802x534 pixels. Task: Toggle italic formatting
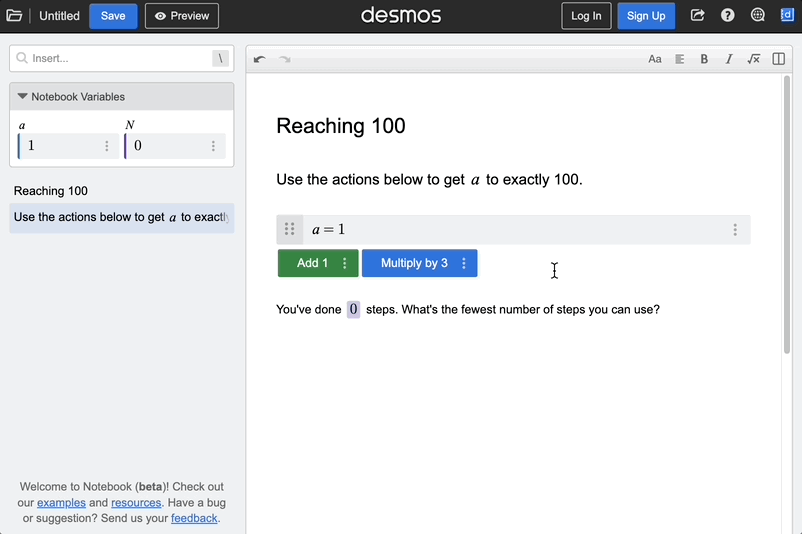click(729, 59)
